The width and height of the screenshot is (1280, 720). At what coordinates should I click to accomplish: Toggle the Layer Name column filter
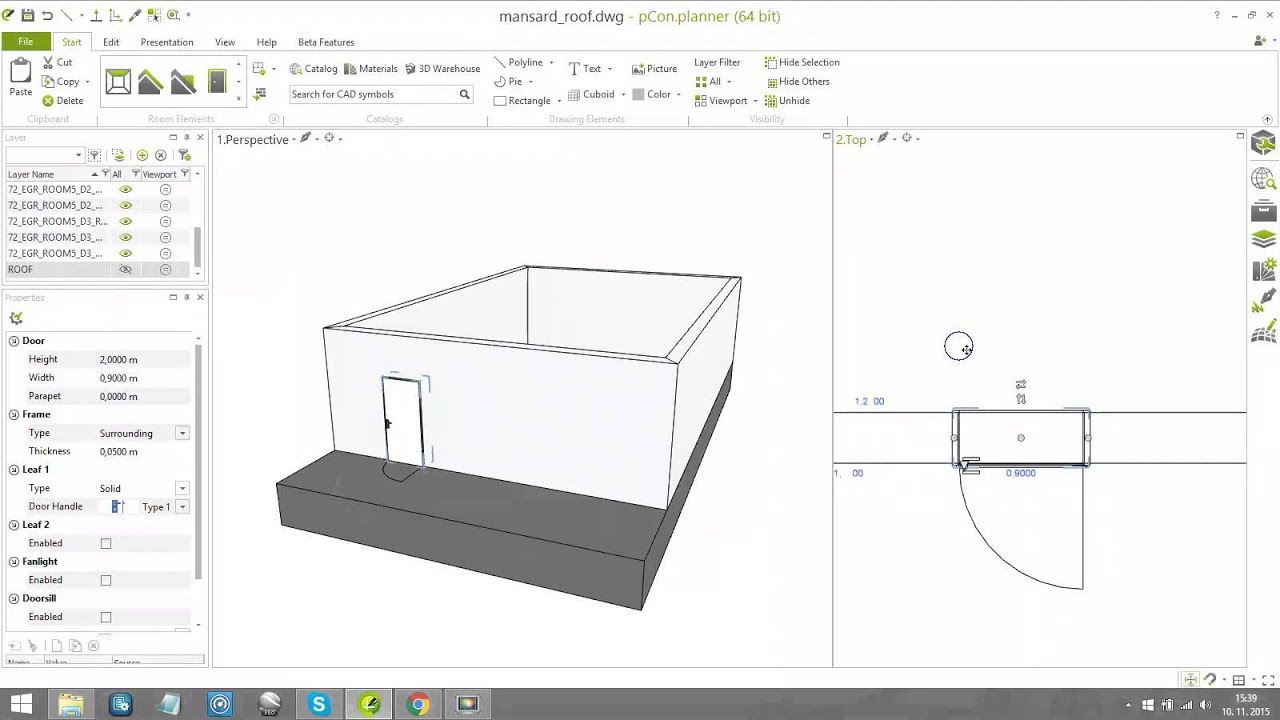pyautogui.click(x=105, y=174)
